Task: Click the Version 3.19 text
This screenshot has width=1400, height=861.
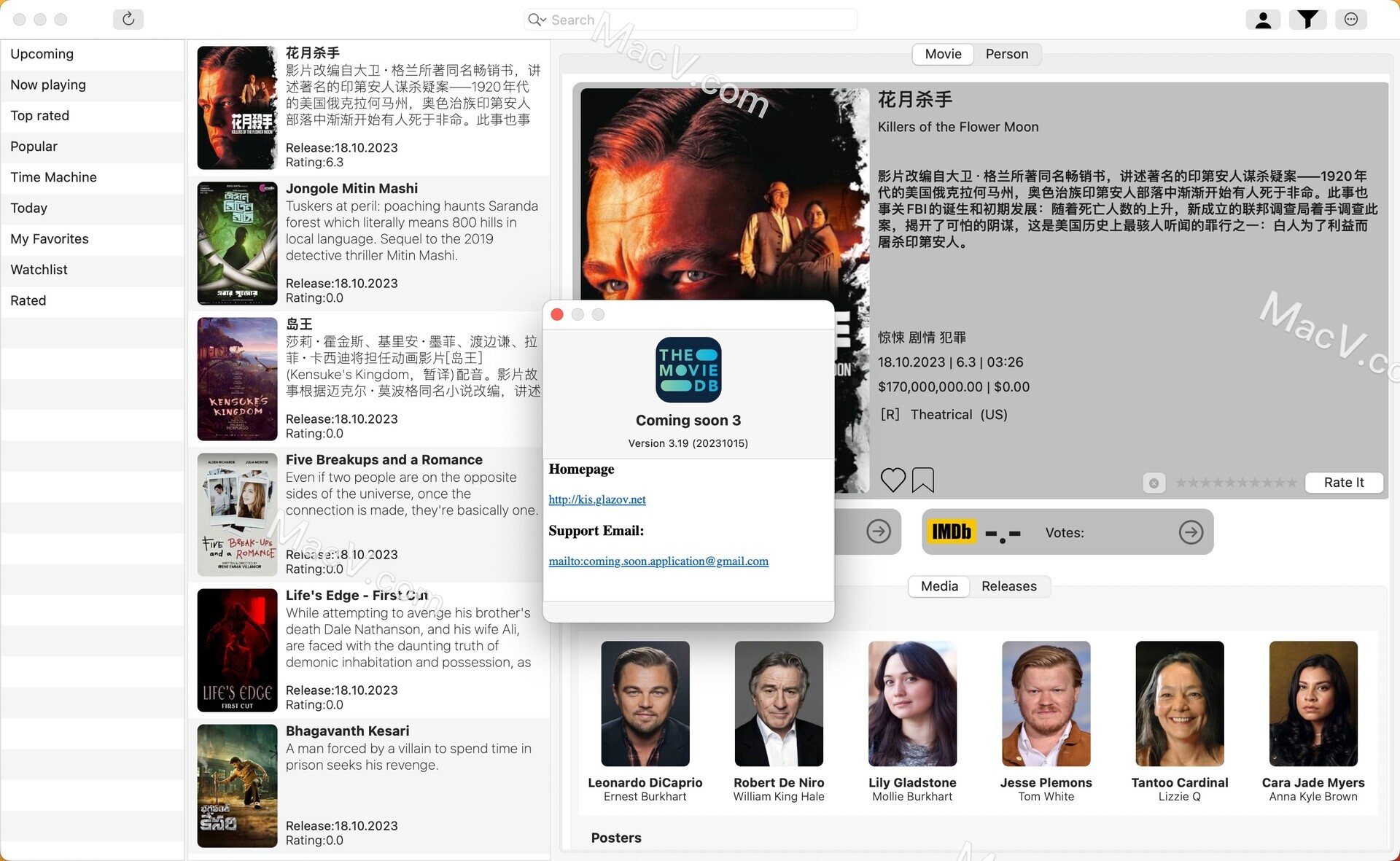Action: [688, 443]
